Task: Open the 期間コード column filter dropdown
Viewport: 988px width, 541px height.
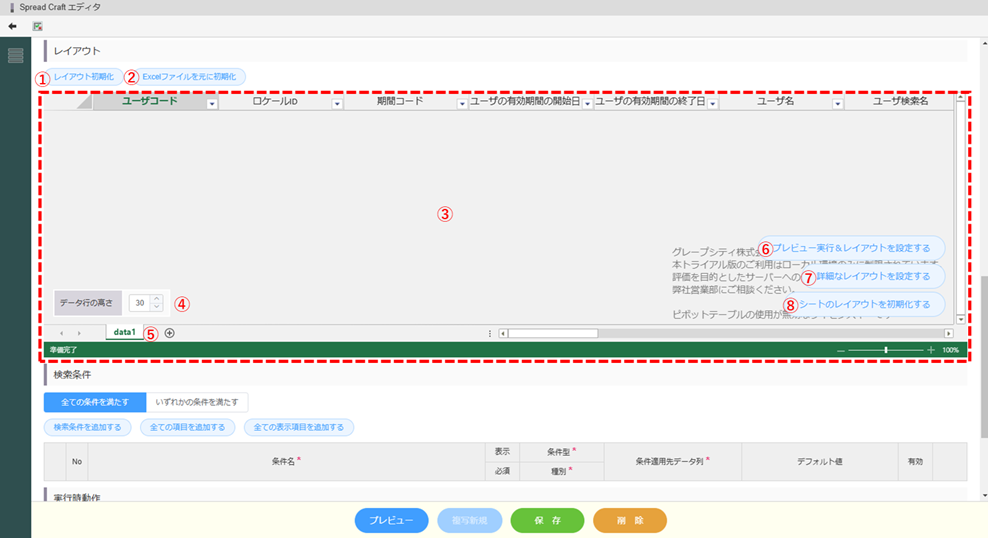Action: pos(462,103)
